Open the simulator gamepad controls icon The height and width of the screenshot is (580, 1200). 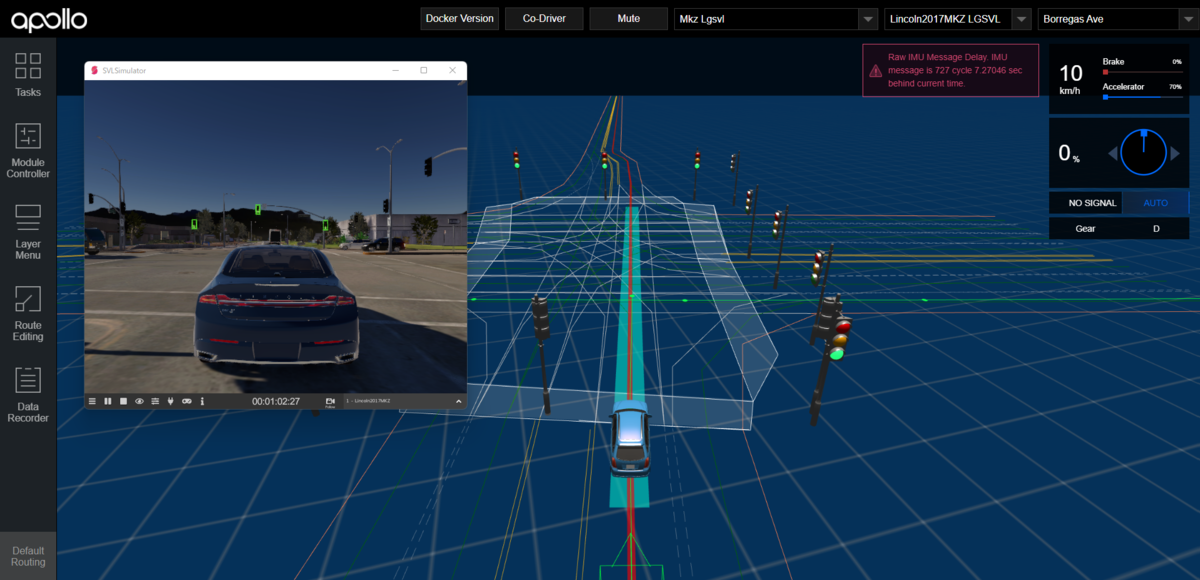click(186, 401)
